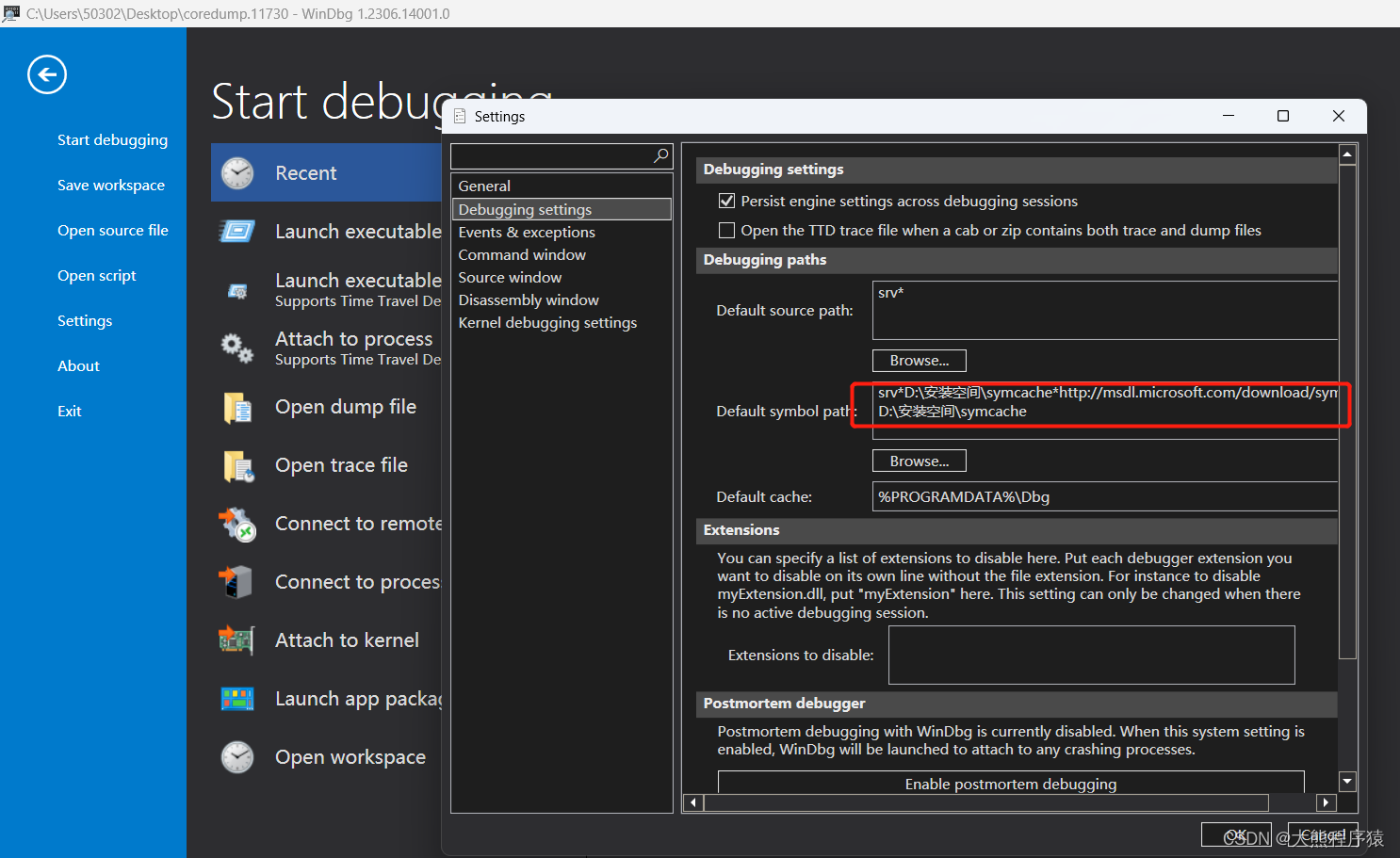Open Kernel debugging settings section

click(547, 322)
